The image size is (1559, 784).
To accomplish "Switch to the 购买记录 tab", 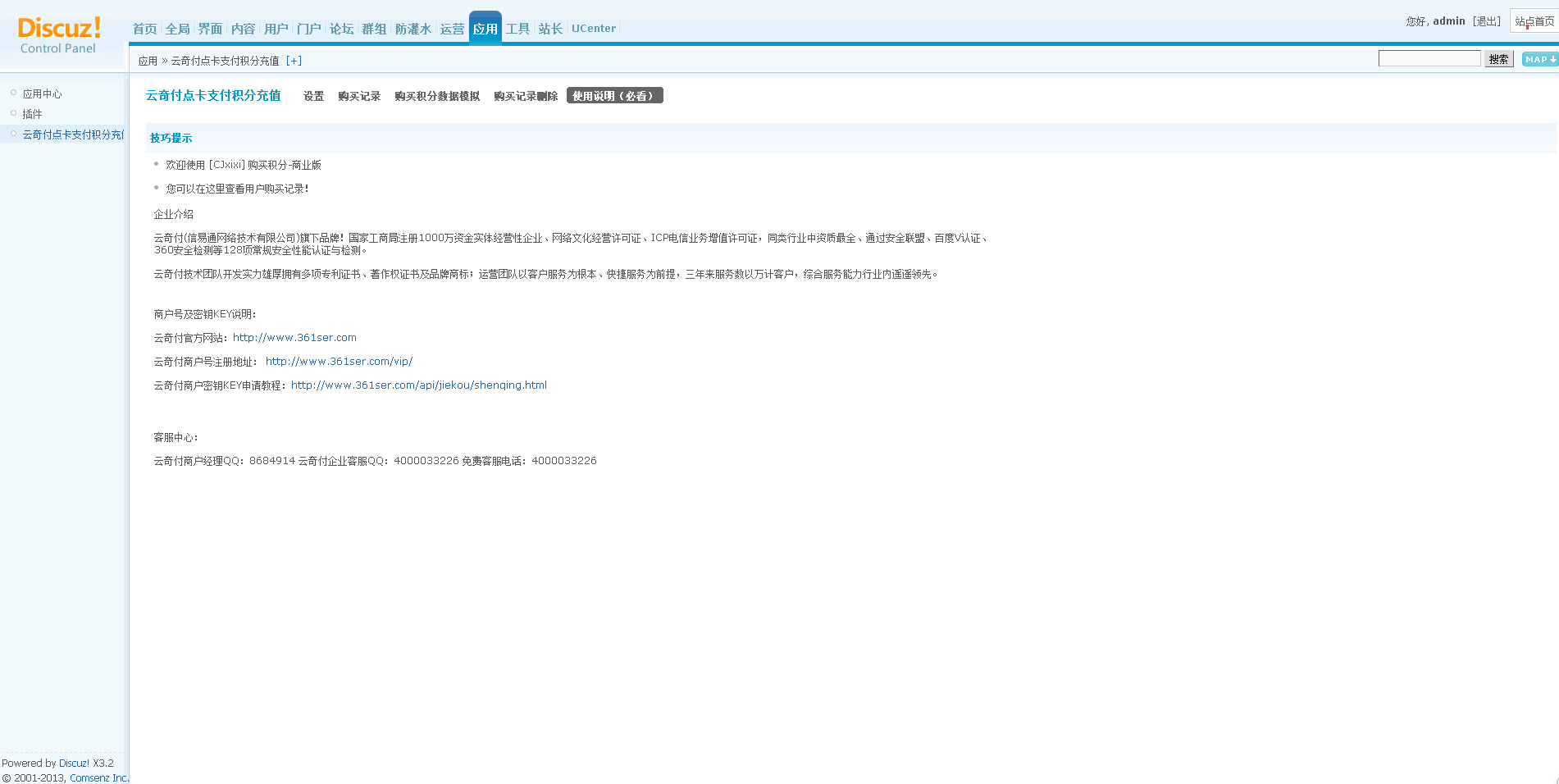I will point(359,96).
